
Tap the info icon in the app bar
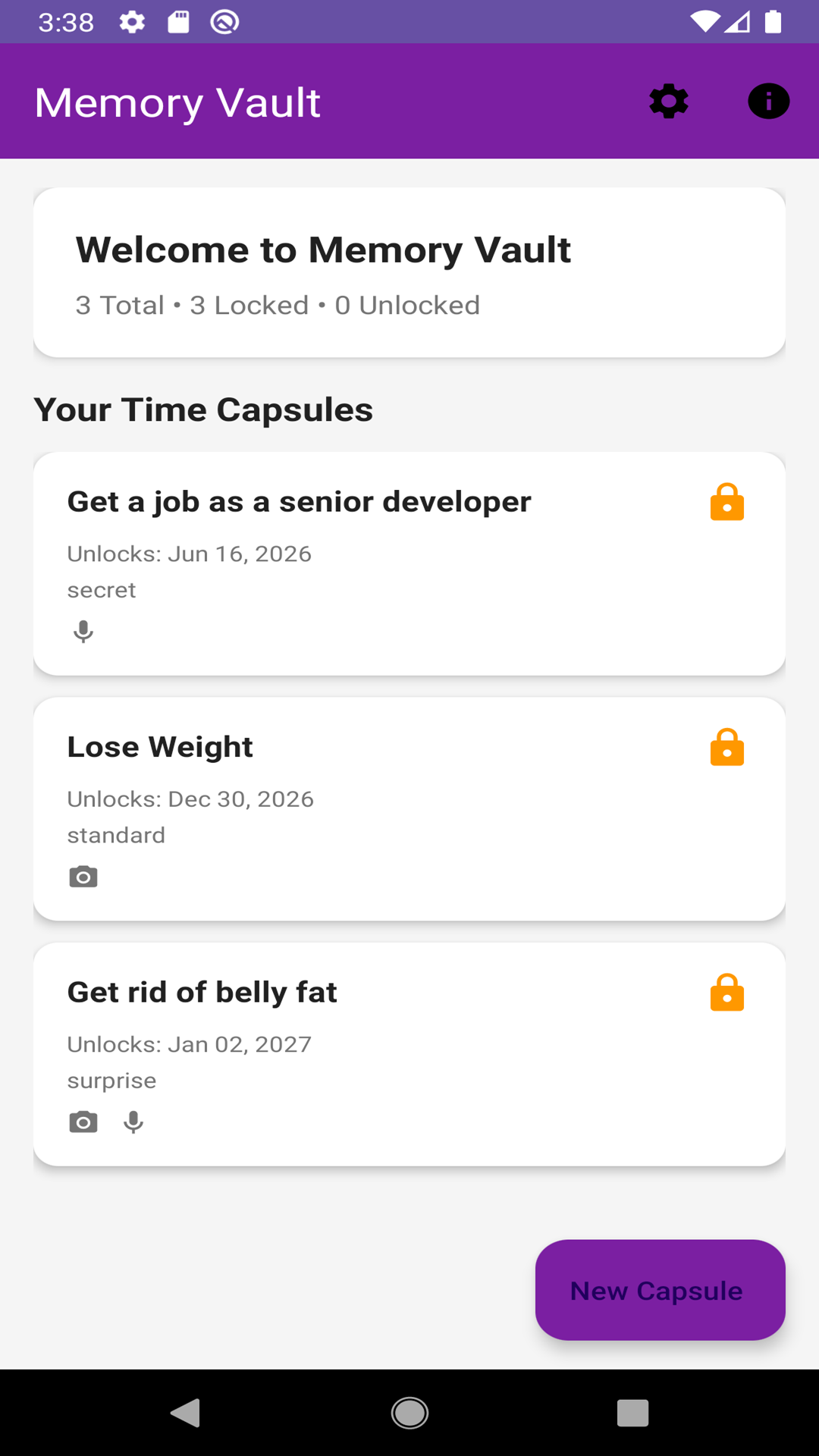(768, 102)
